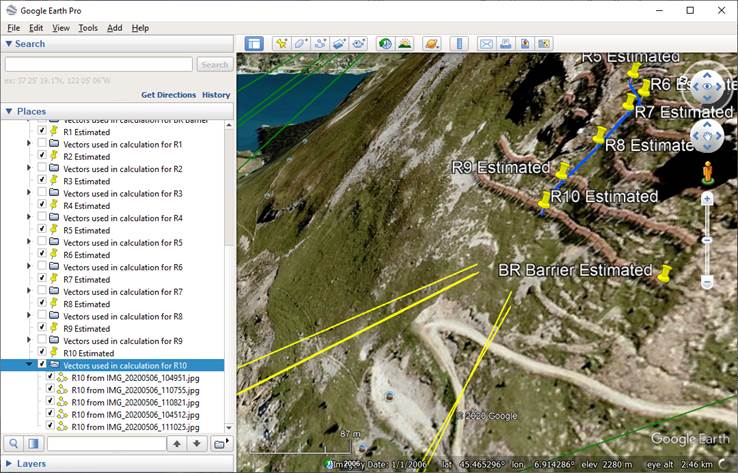Click the Print toolbar icon

tap(505, 44)
